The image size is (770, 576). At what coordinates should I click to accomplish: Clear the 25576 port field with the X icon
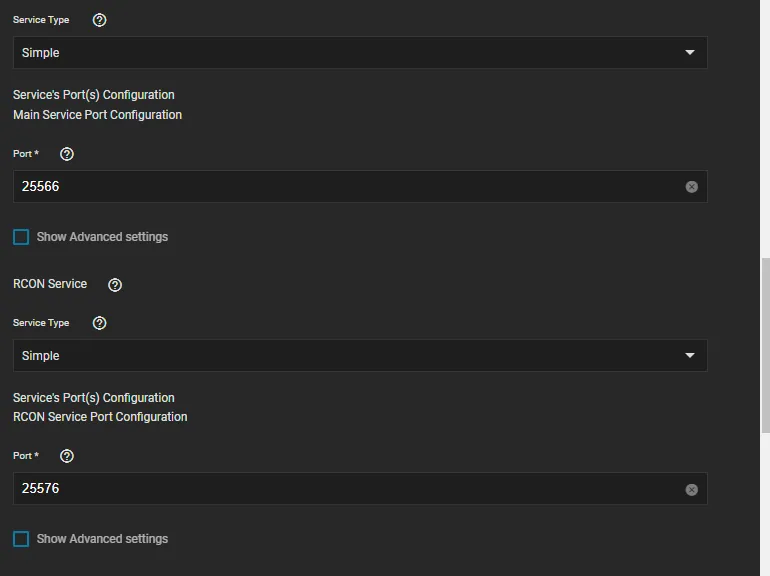tap(691, 490)
